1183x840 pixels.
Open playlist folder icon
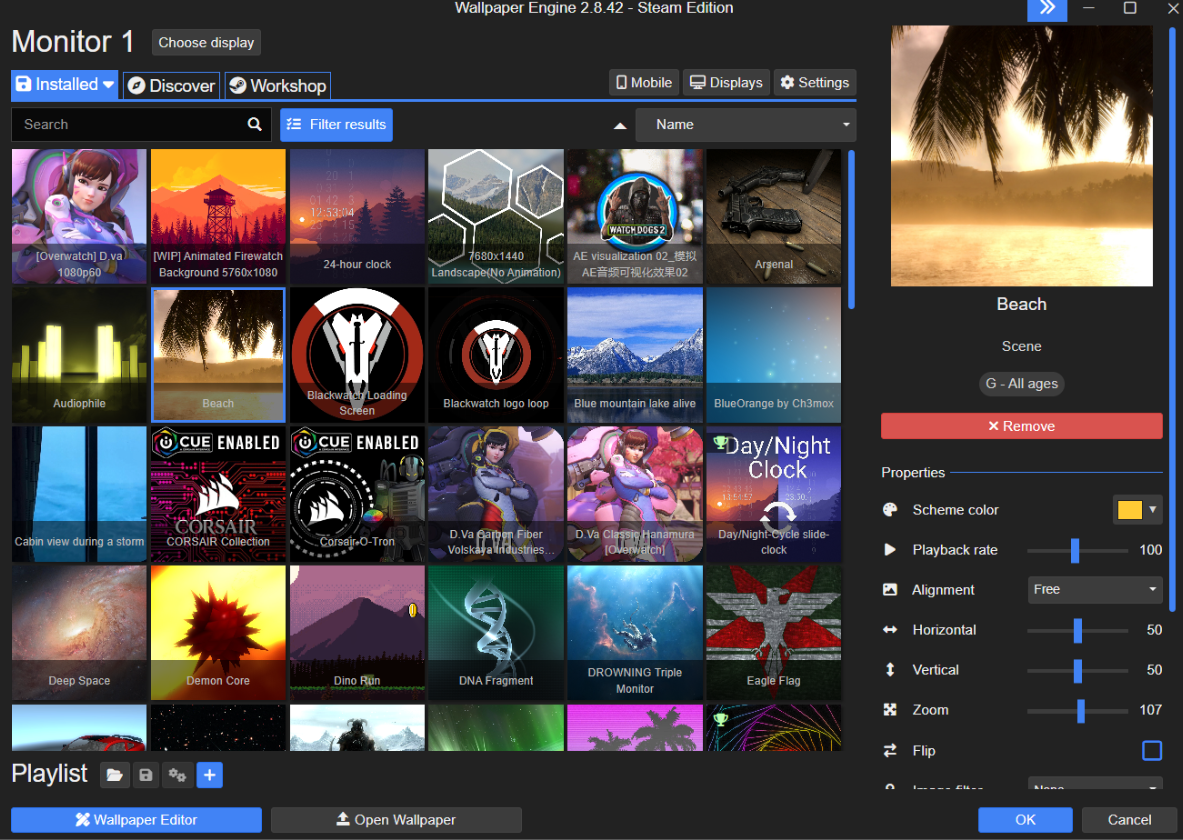coord(115,775)
